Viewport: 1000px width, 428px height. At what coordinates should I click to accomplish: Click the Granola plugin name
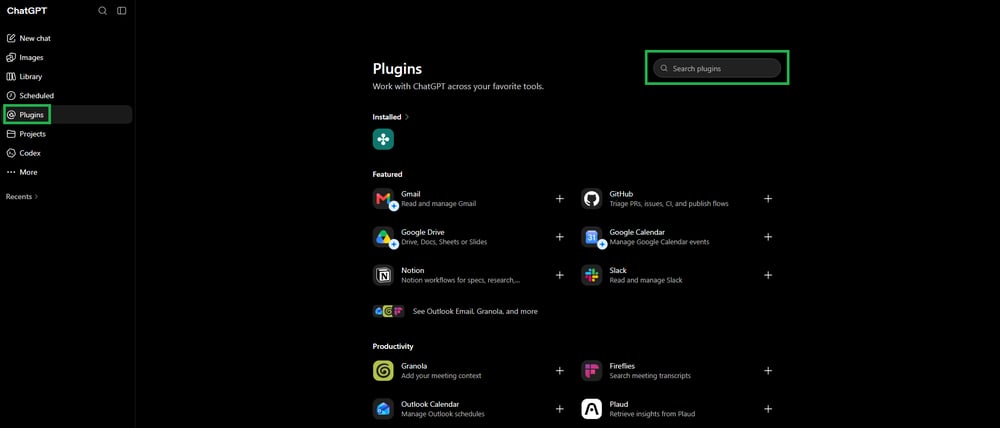(414, 366)
